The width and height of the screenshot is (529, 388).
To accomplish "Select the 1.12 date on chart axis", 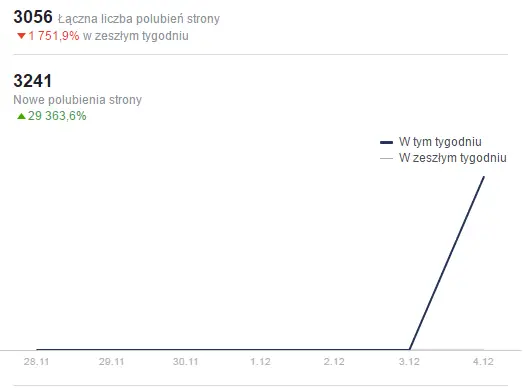I will (x=260, y=362).
